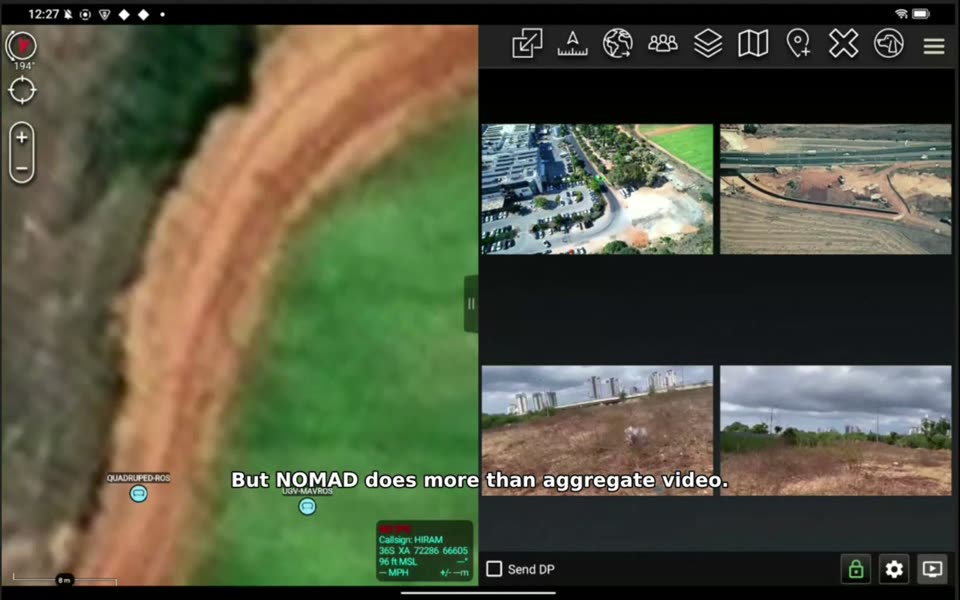Screen dimensions: 960x600
Task: Toggle the green lock button
Action: 856,569
